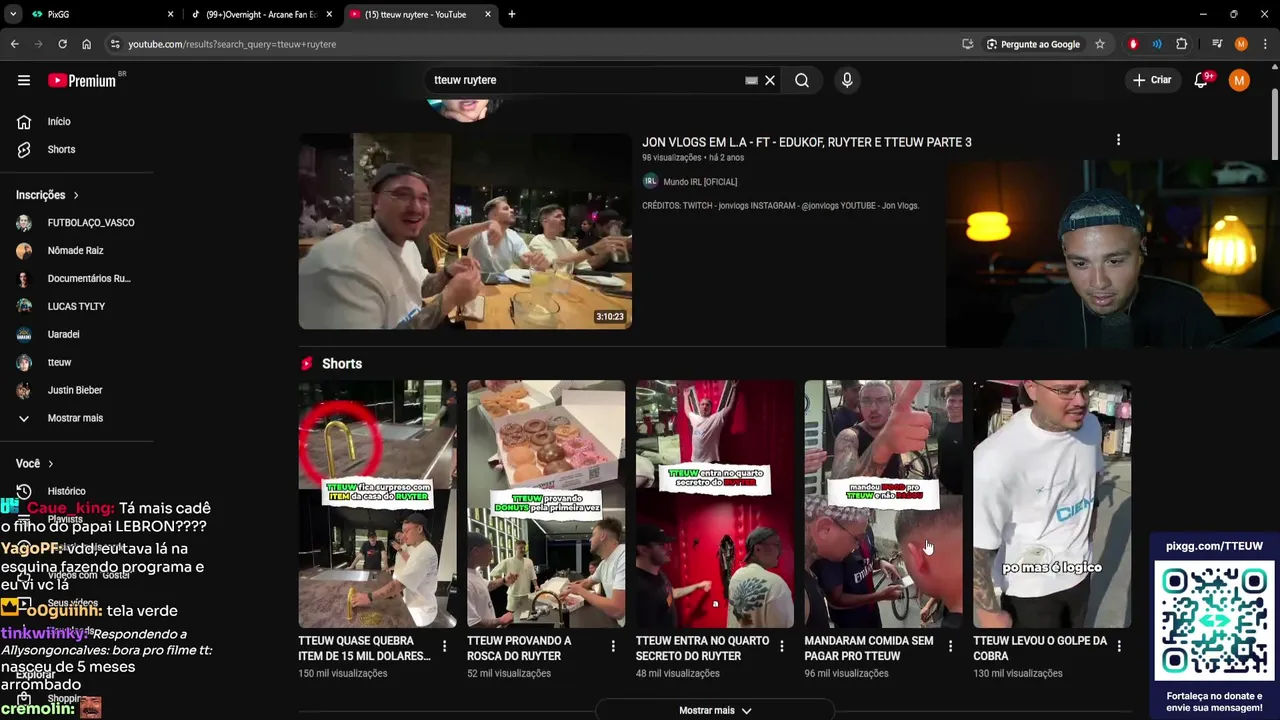Image resolution: width=1280 pixels, height=720 pixels.
Task: Click the browser address bar URL
Action: (232, 44)
